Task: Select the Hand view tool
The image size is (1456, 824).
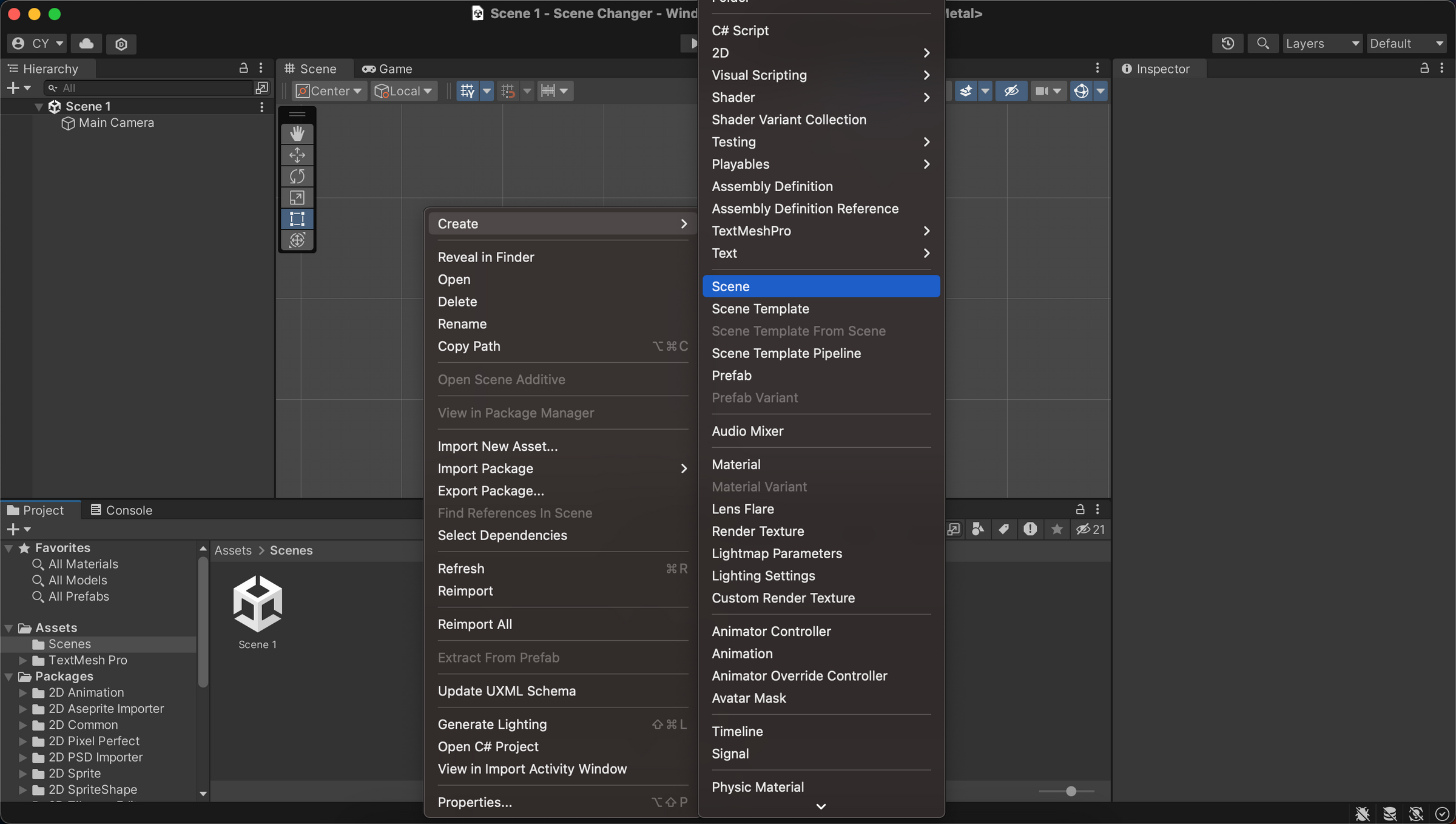Action: [x=297, y=133]
